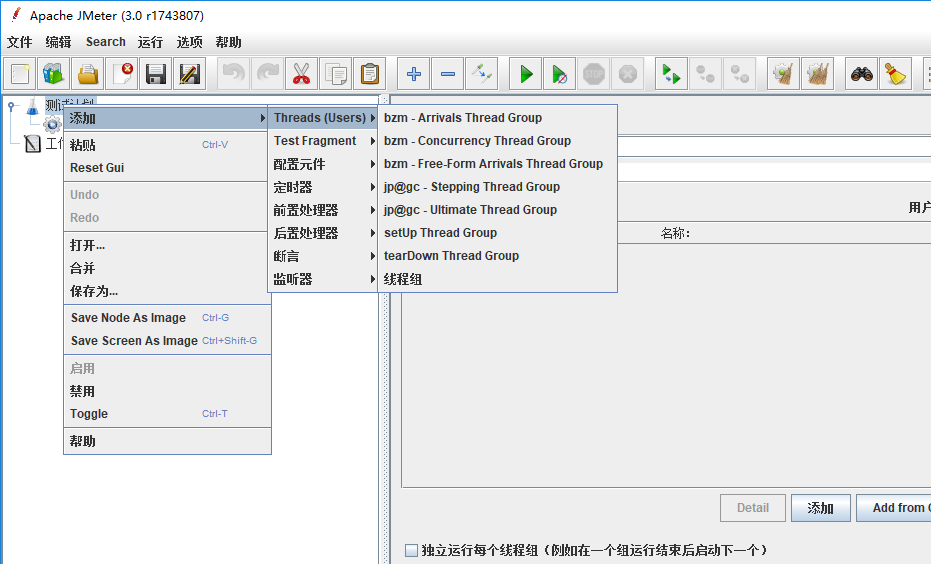Open the 运行 menu

click(150, 42)
